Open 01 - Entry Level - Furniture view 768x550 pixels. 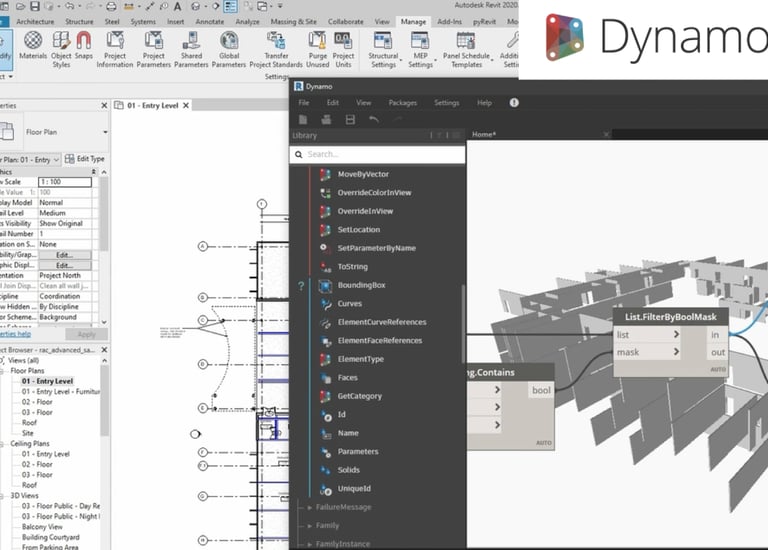tap(61, 392)
